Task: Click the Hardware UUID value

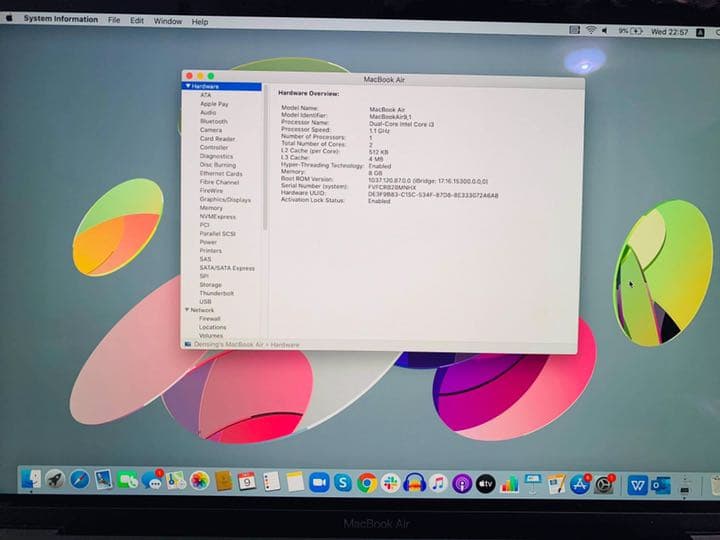Action: point(433,195)
